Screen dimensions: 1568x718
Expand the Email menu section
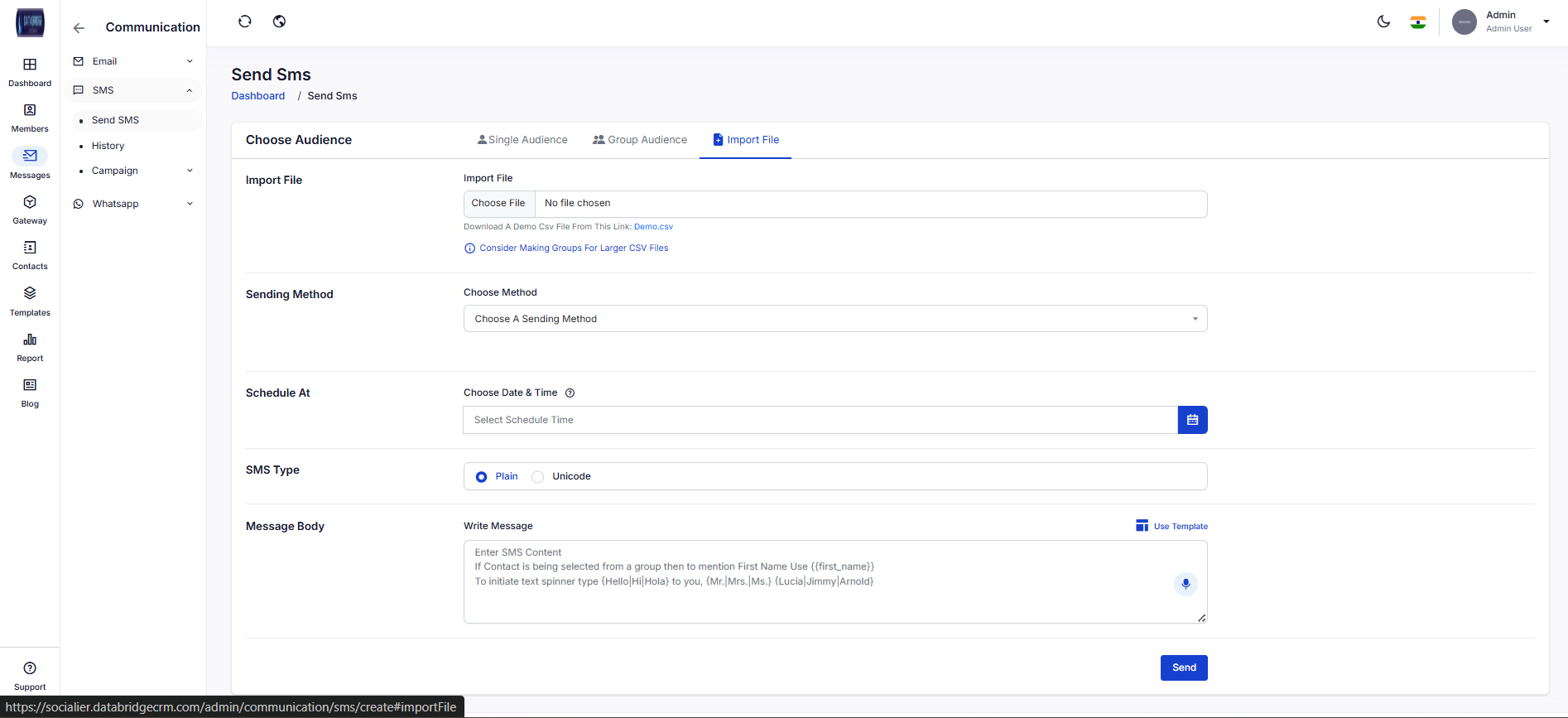click(x=133, y=61)
